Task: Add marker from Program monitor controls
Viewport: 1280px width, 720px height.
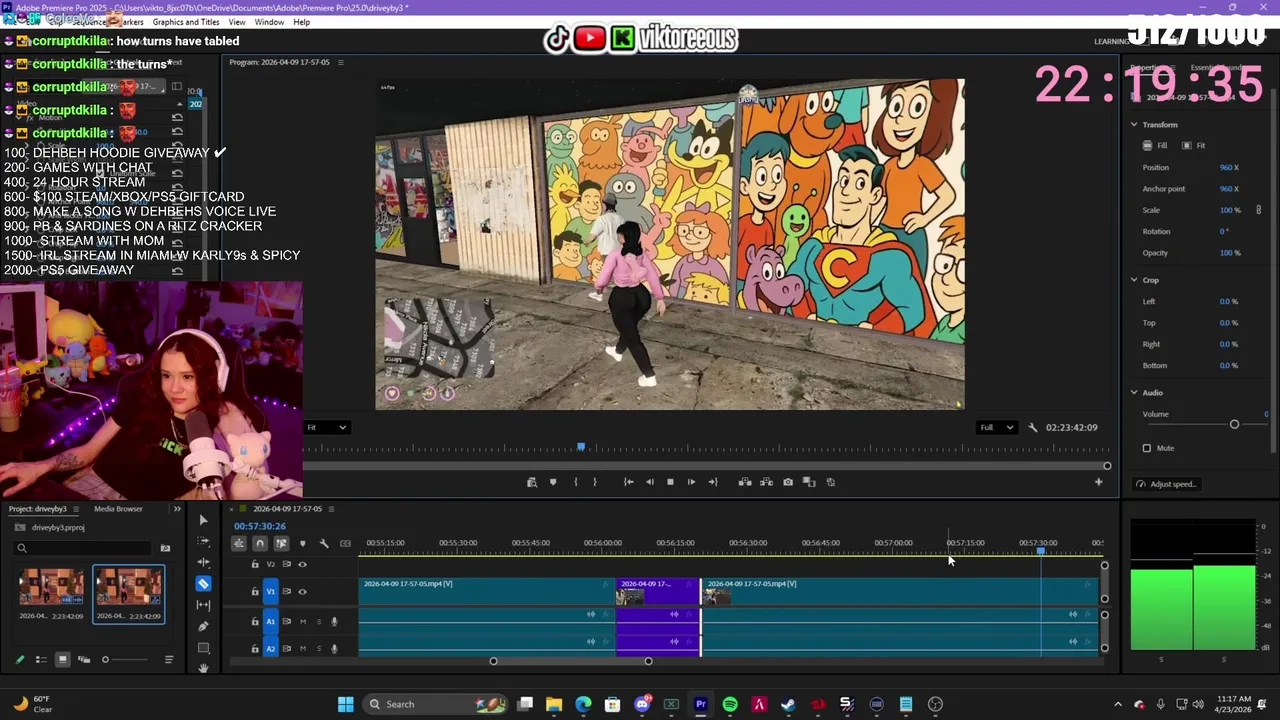Action: point(553,482)
